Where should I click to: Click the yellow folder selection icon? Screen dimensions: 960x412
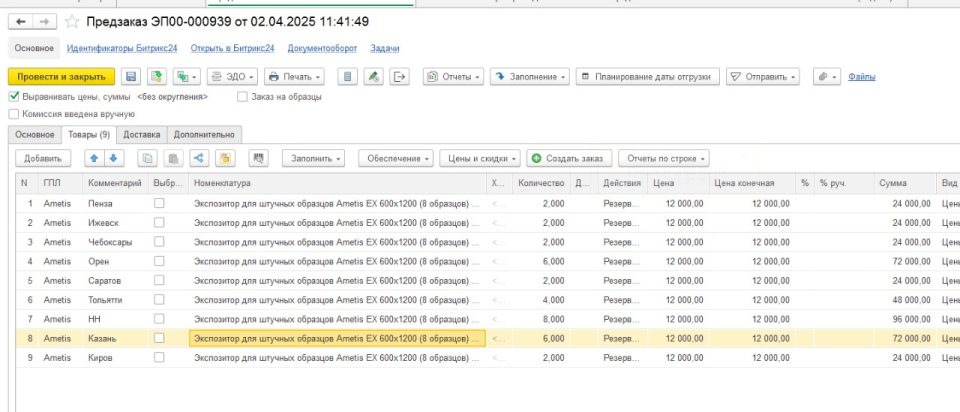click(225, 158)
